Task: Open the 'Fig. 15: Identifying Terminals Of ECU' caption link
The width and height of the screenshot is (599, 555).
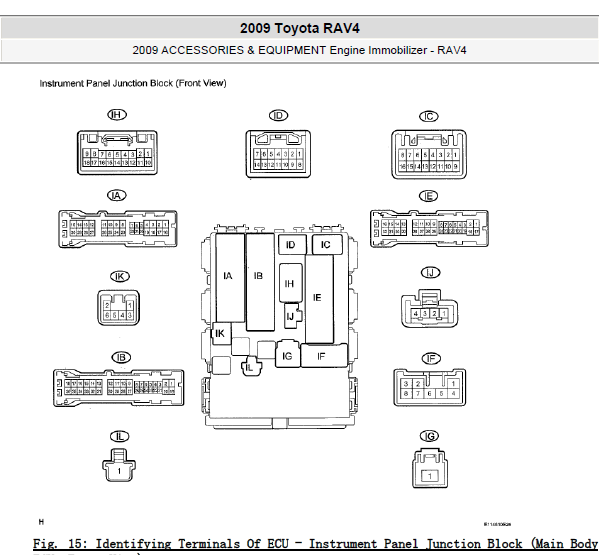Action: [x=316, y=544]
